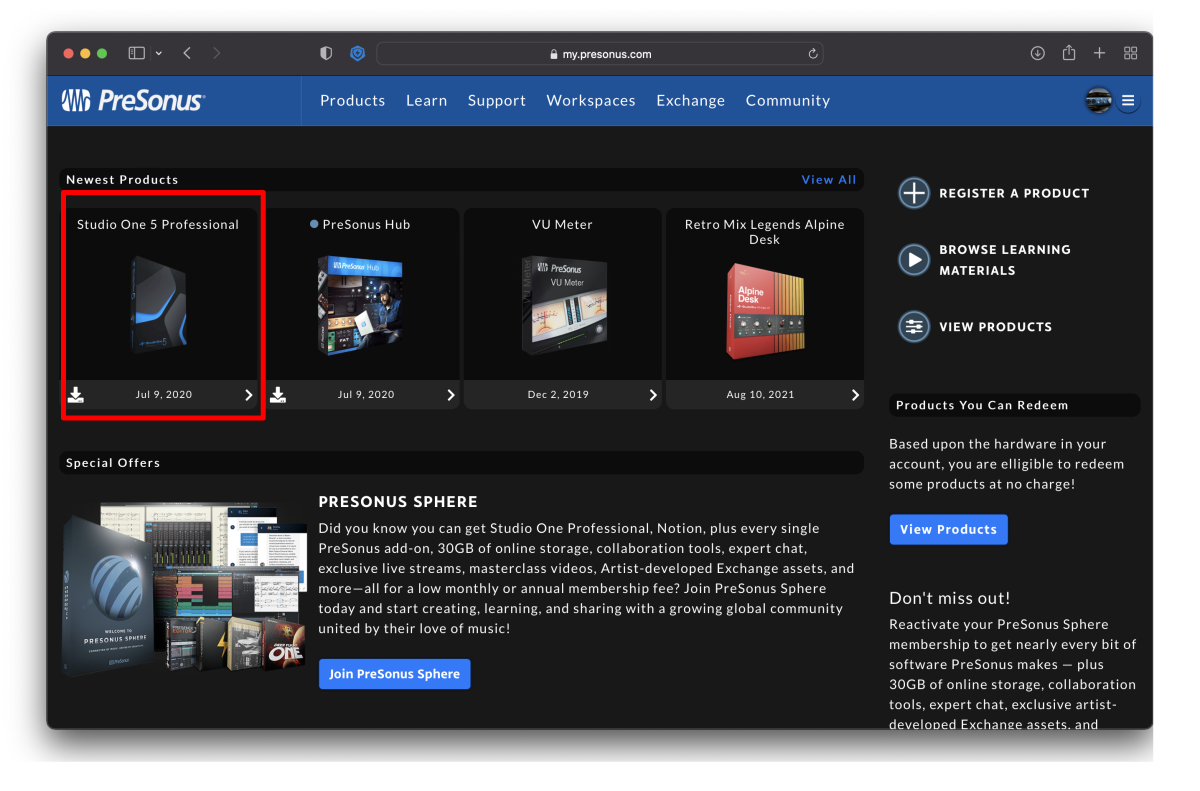Show Safari downloads
1200x791 pixels.
click(1038, 53)
